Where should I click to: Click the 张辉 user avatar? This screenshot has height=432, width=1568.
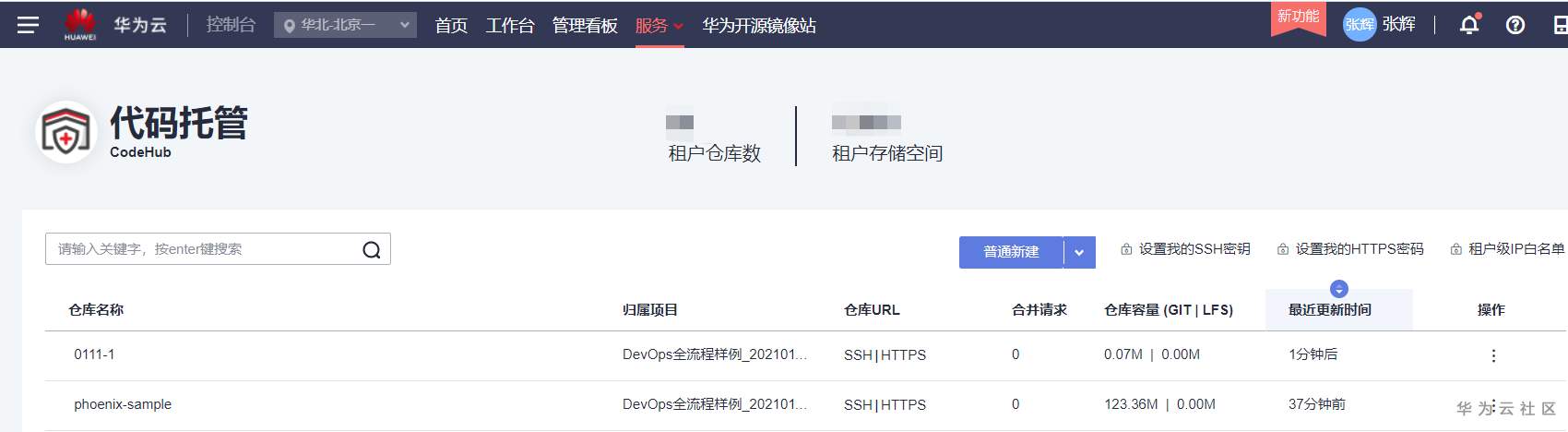click(1359, 25)
